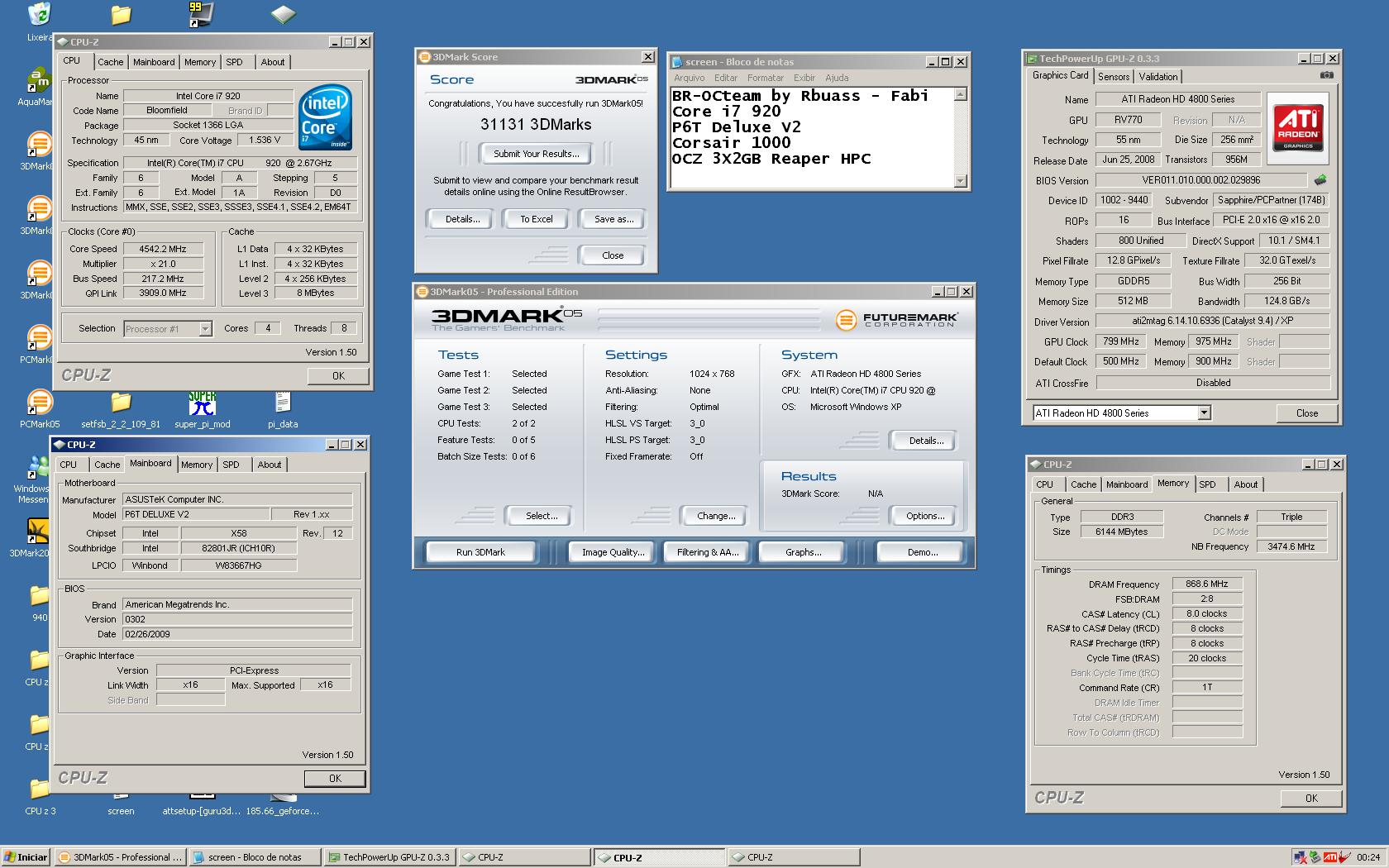Click the Intel Core i7 logo in CPU-Z

pyautogui.click(x=325, y=117)
